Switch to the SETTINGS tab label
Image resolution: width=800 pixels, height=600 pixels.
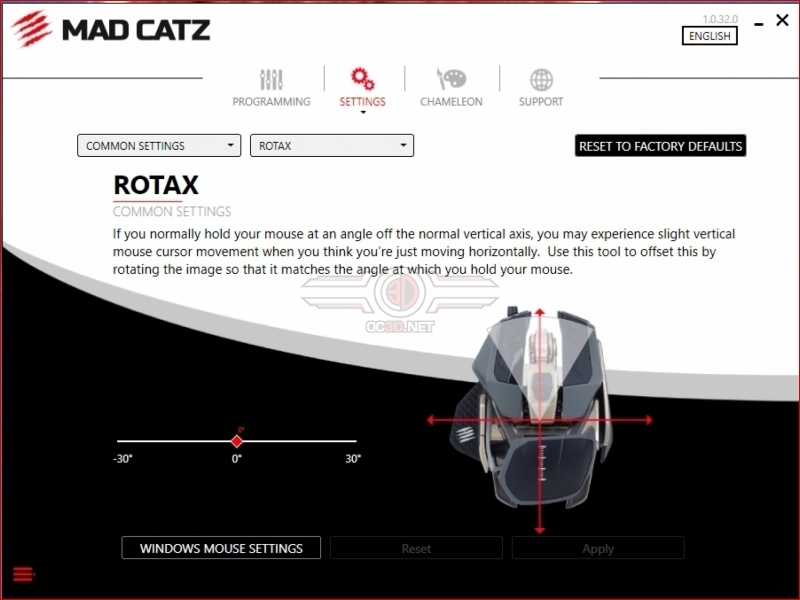[x=362, y=102]
